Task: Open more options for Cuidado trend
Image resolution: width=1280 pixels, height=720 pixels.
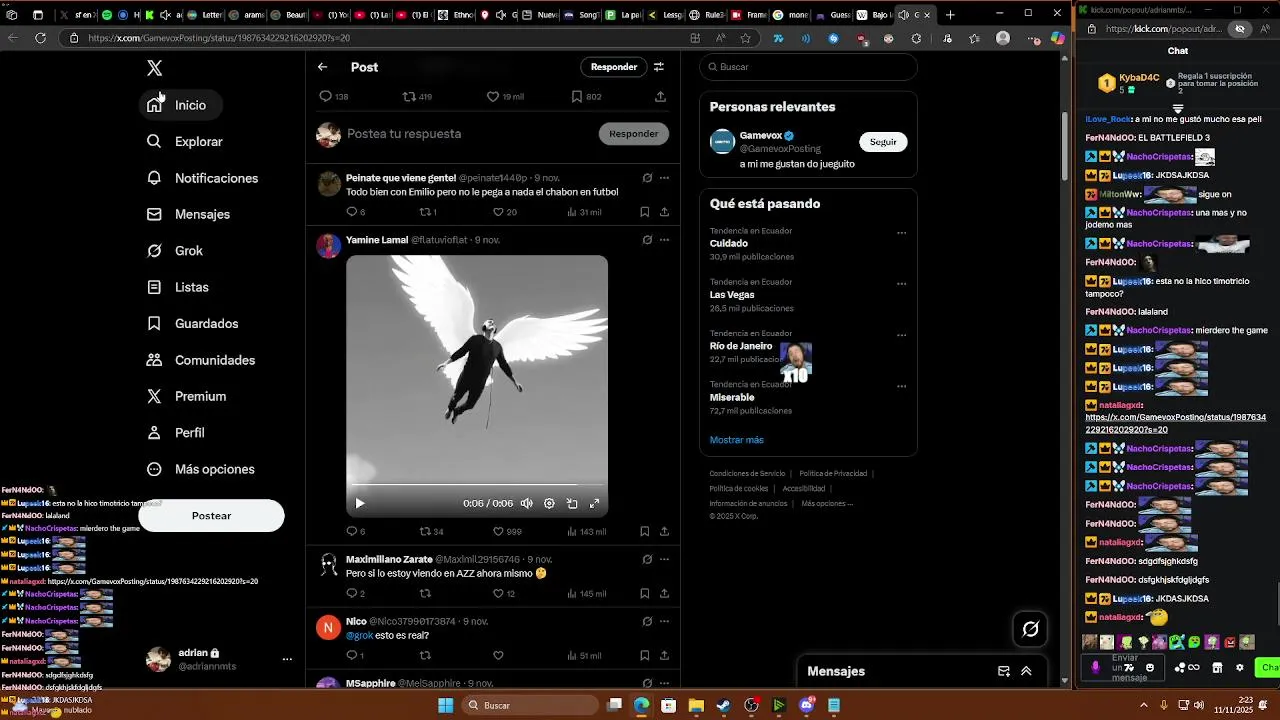Action: coord(901,233)
